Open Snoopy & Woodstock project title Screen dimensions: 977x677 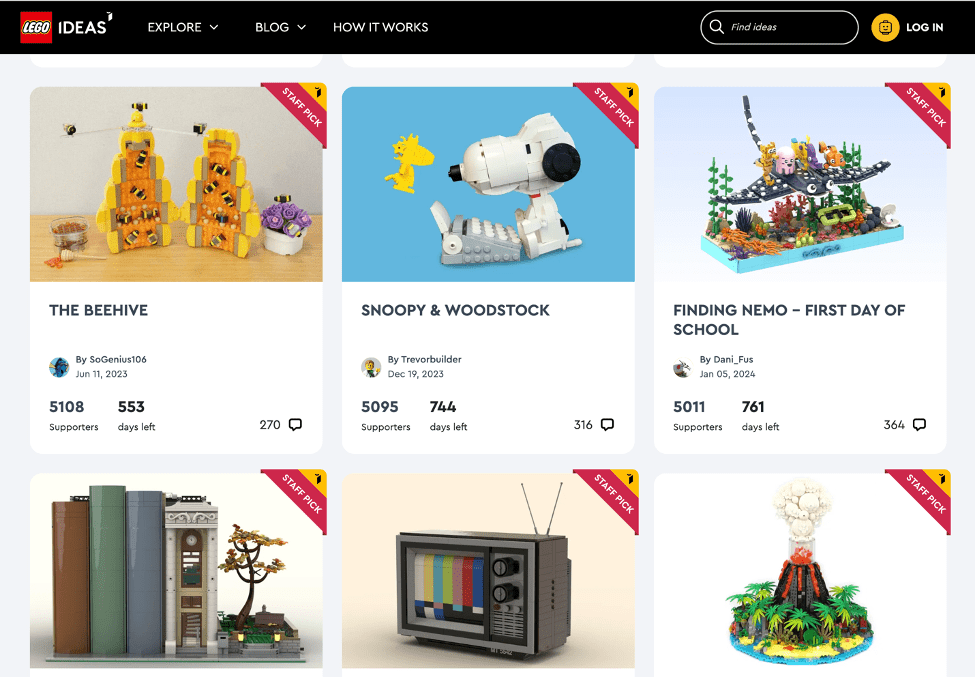point(455,310)
